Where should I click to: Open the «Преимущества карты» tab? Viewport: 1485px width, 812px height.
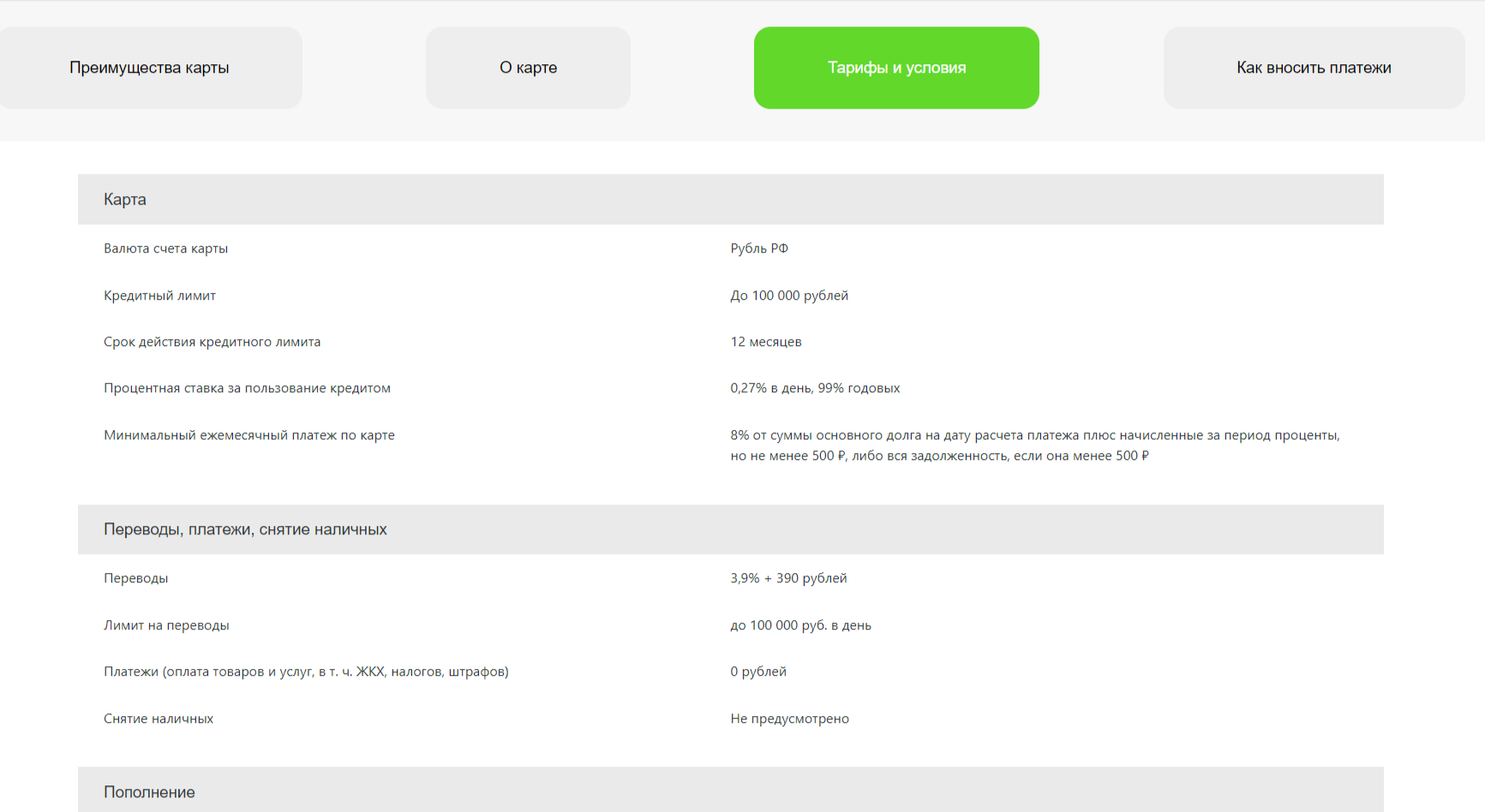(x=149, y=68)
